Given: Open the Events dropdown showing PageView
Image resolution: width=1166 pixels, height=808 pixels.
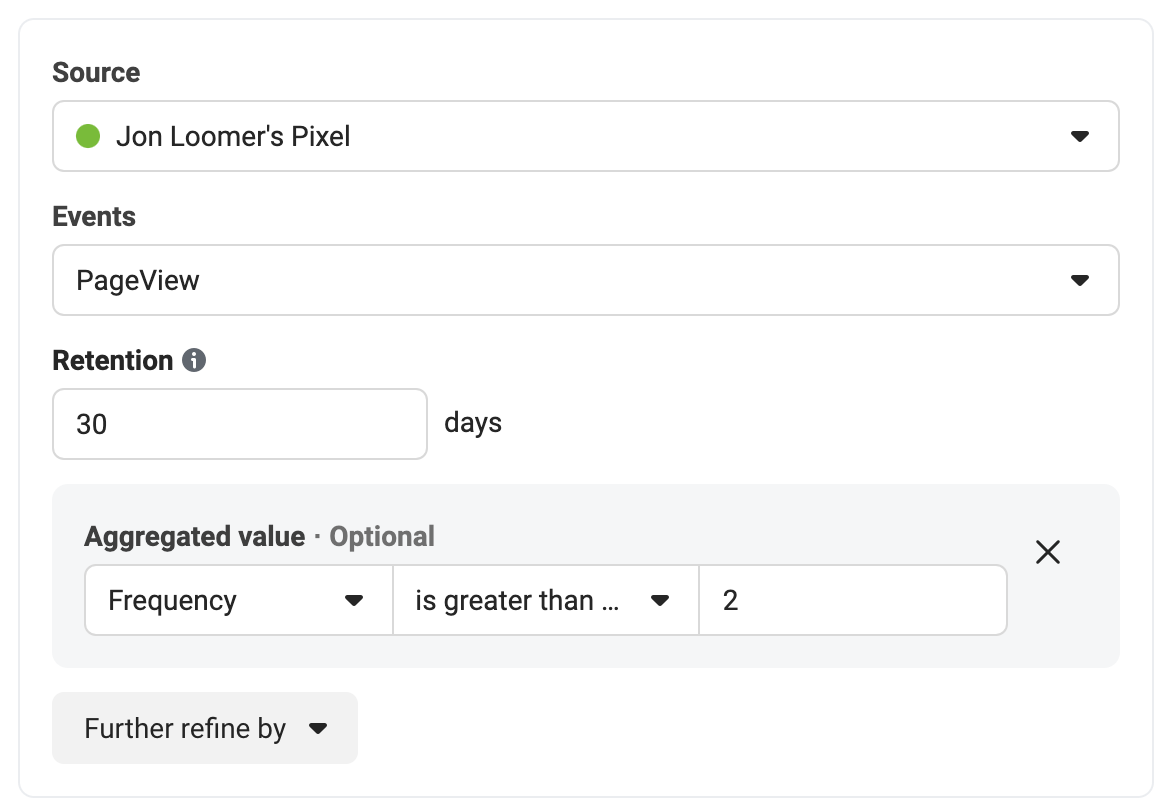Looking at the screenshot, I should (x=585, y=280).
